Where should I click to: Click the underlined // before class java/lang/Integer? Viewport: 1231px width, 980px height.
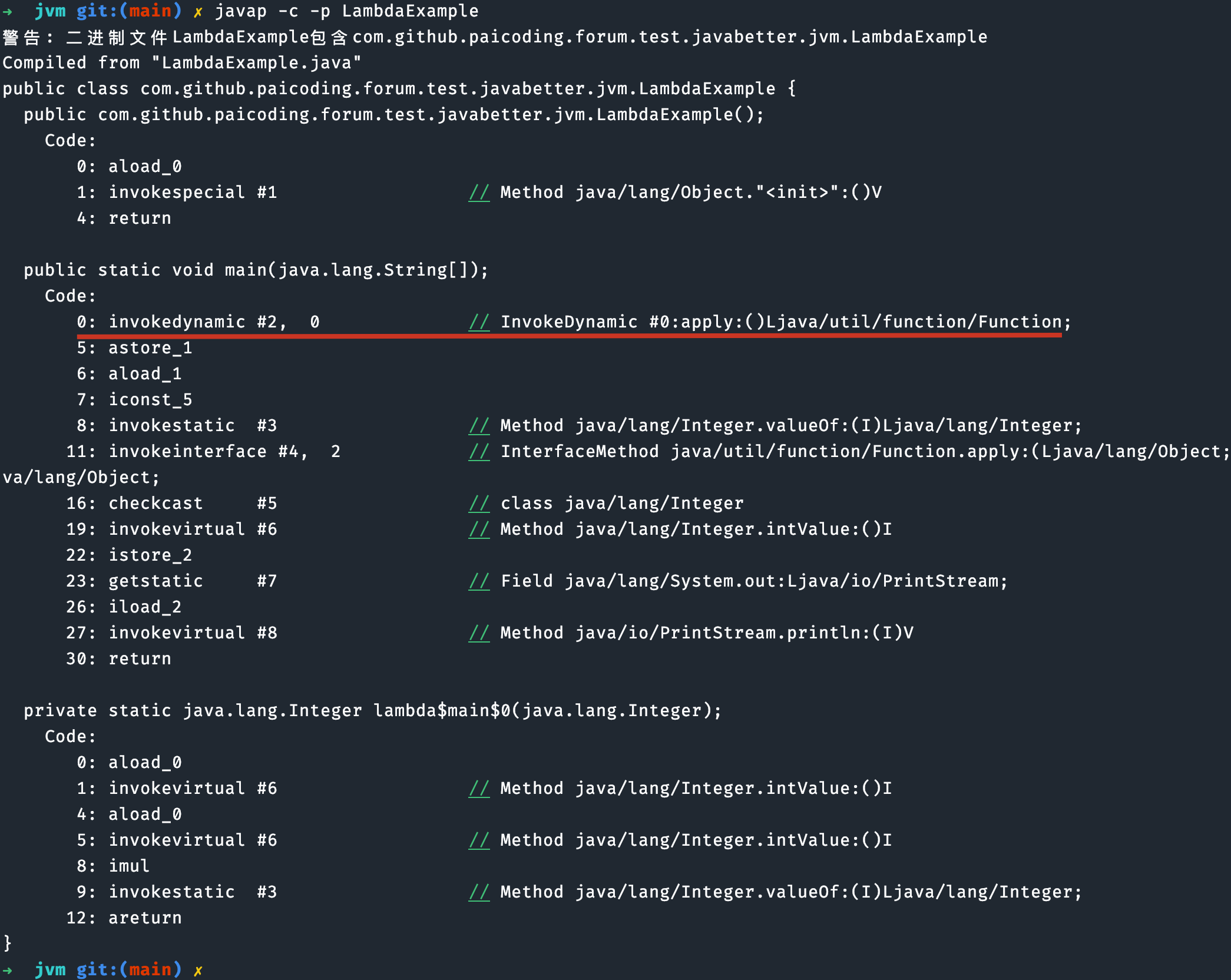coord(479,504)
